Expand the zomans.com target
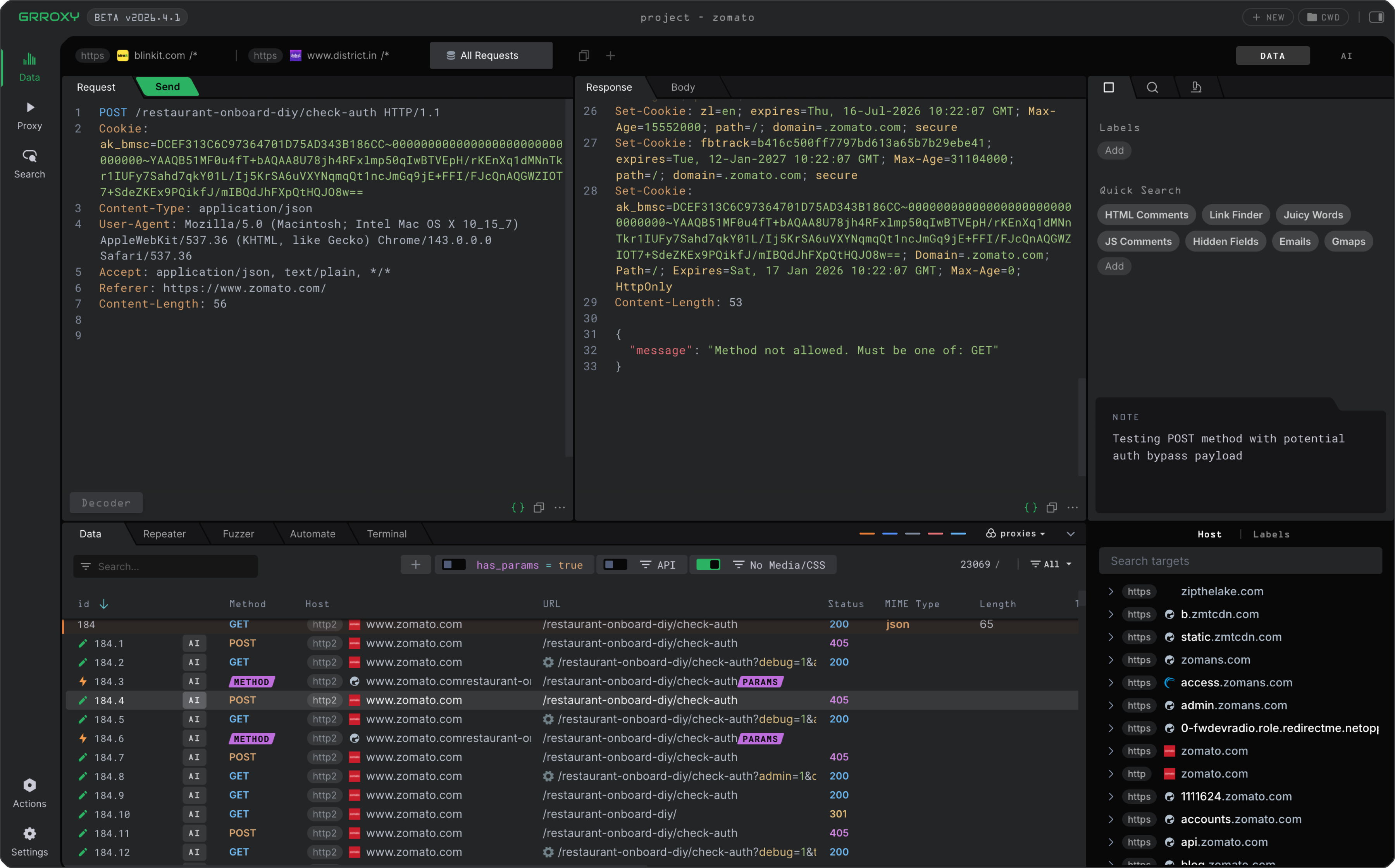This screenshot has height=868, width=1395. tap(1111, 660)
